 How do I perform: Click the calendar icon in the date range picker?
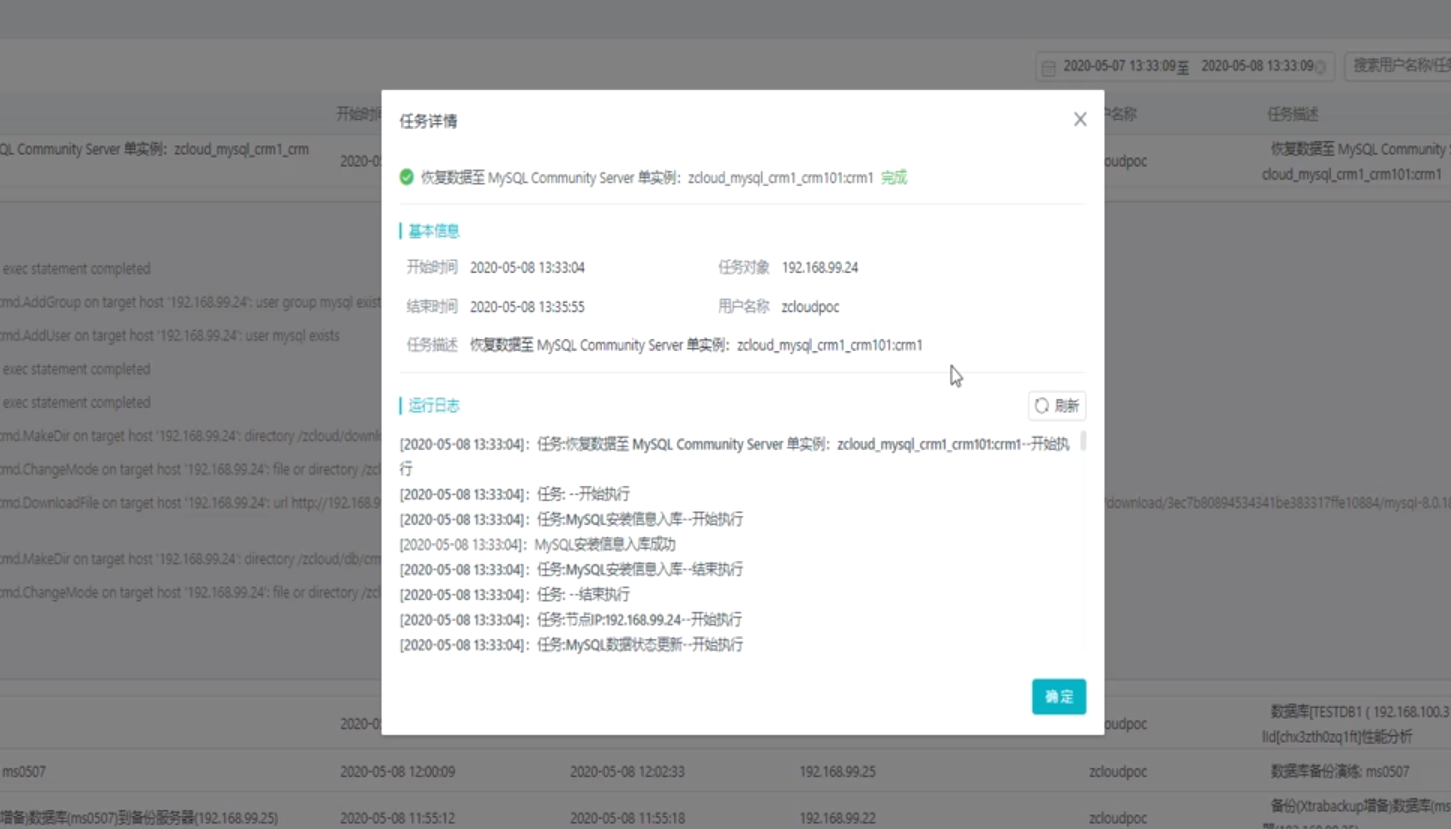pos(1048,68)
